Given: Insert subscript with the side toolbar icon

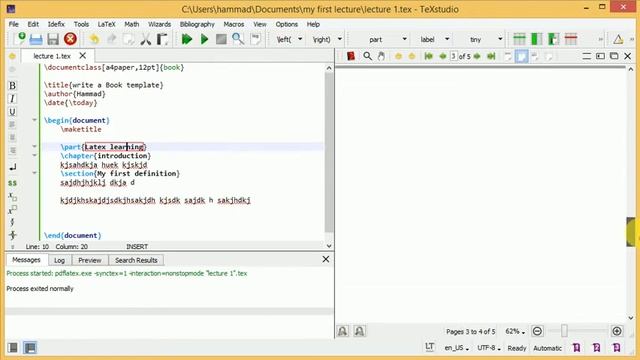Looking at the screenshot, I should [x=12, y=197].
